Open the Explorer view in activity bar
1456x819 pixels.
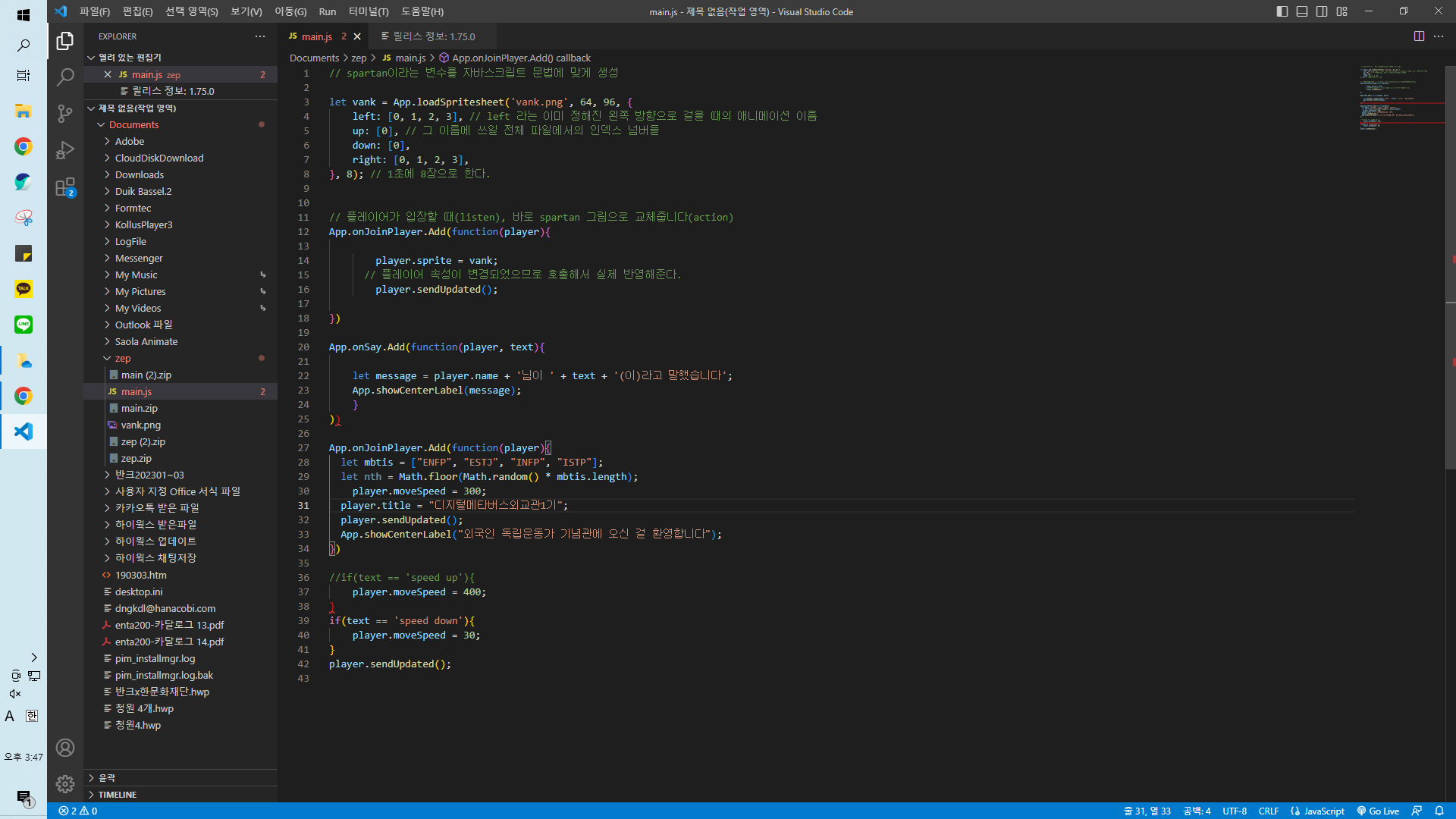[65, 41]
